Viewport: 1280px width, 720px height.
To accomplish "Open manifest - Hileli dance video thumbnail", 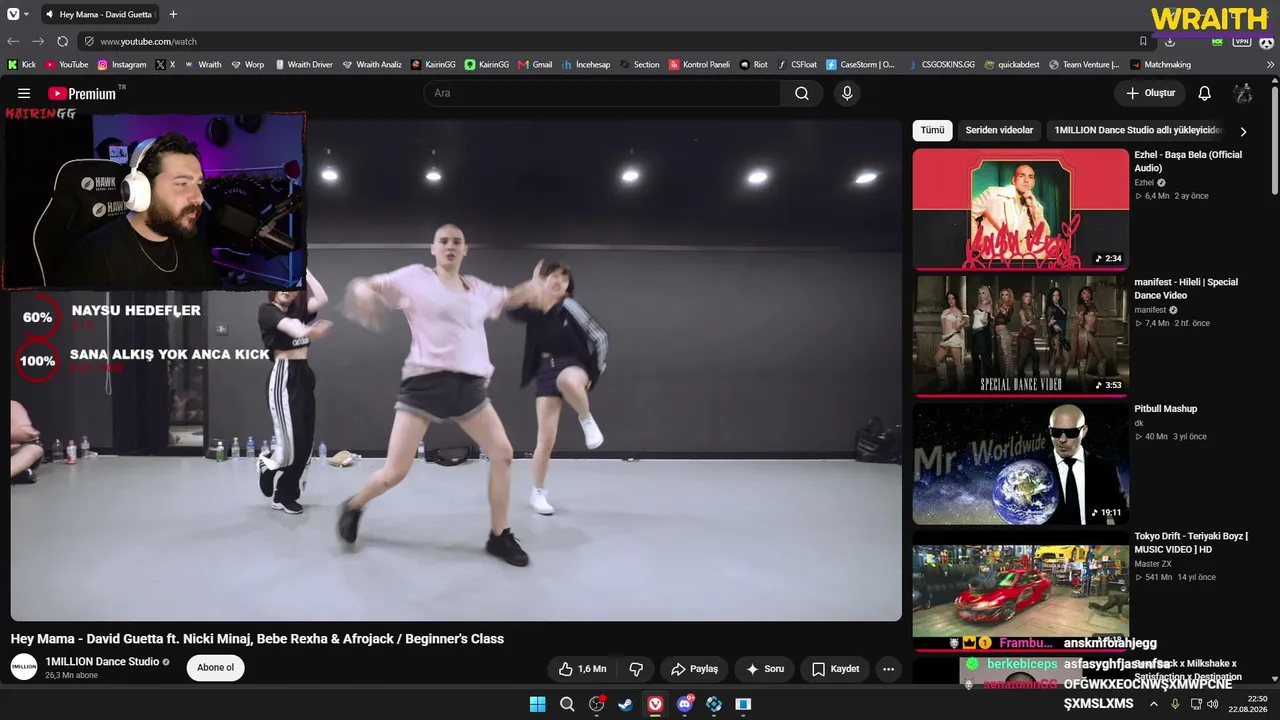I will (1020, 336).
